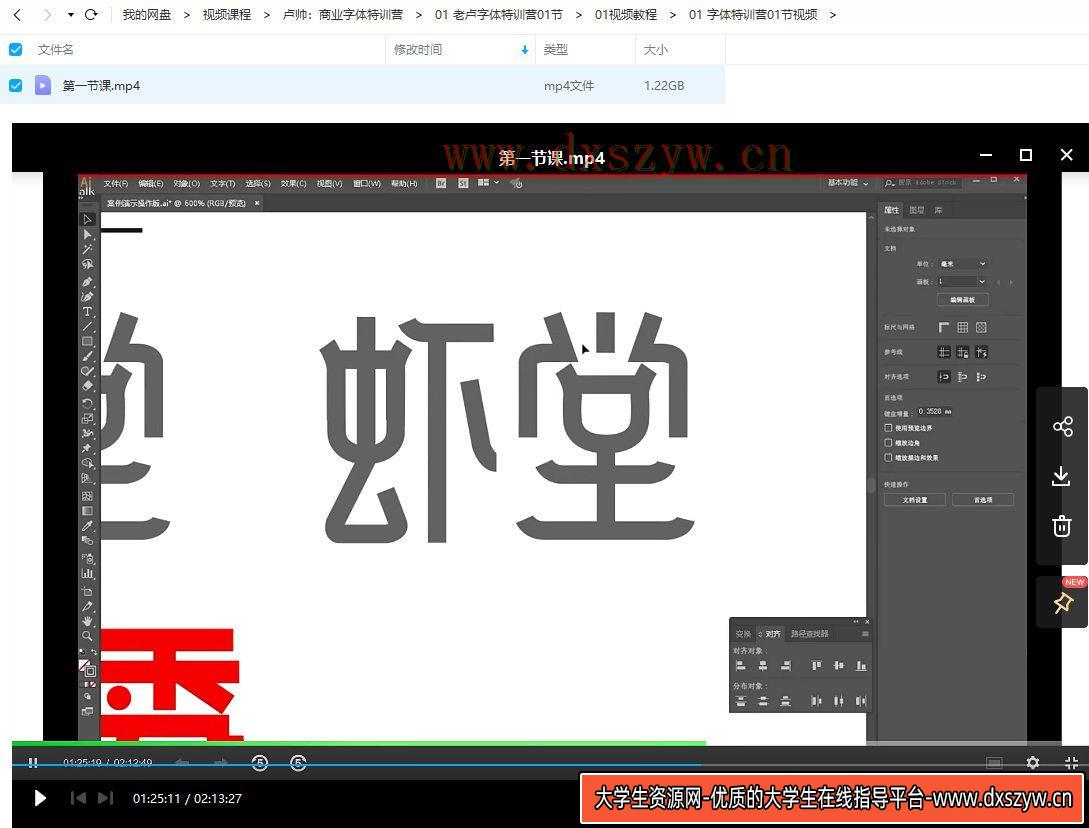Select the Eyedropper tool
The image size is (1089, 828).
[88, 526]
